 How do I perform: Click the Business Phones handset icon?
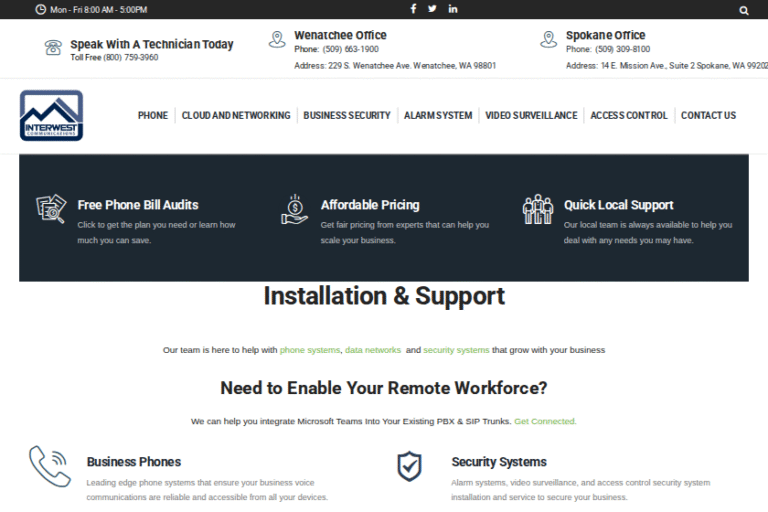[x=49, y=466]
